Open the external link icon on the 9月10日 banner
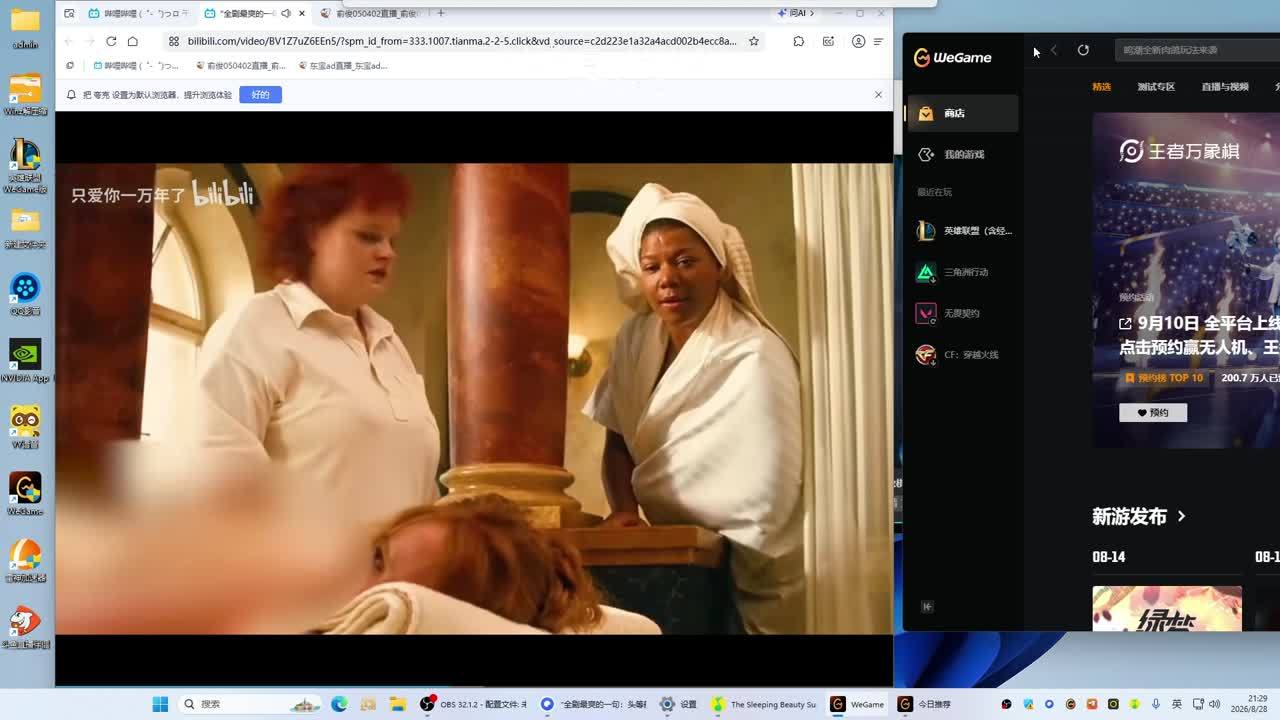1280x720 pixels. 1125,324
